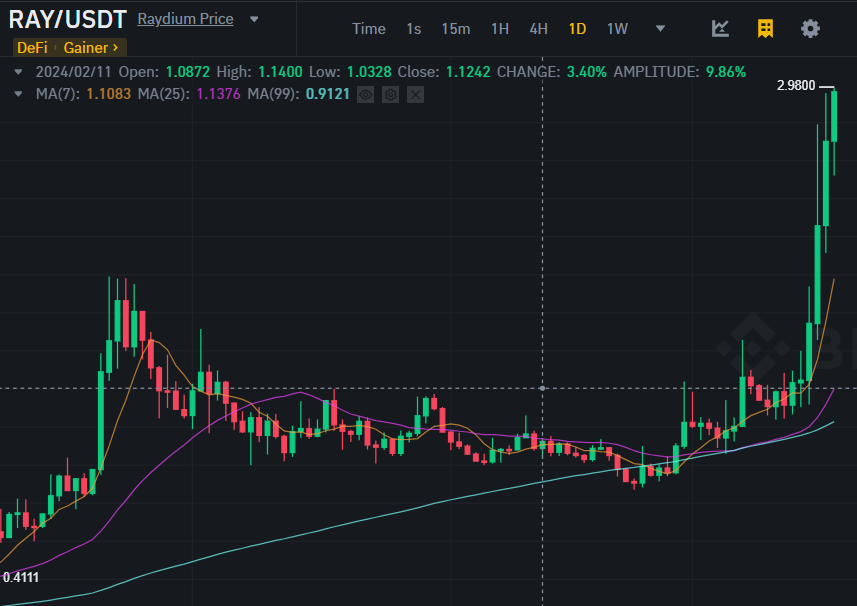Click the AMPLITUDE value 9.86%
Screen dimensions: 857x606
[726, 72]
